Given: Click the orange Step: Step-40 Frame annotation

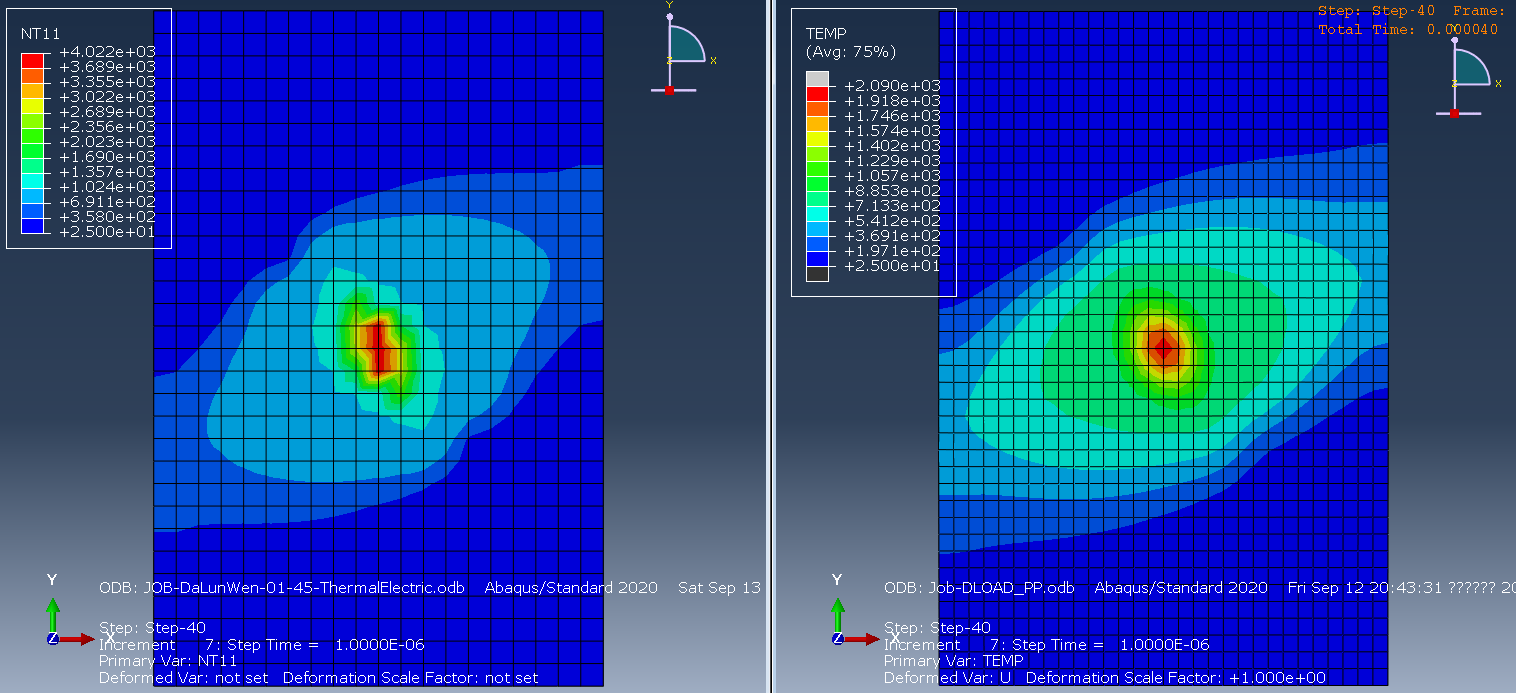Looking at the screenshot, I should tap(1411, 11).
